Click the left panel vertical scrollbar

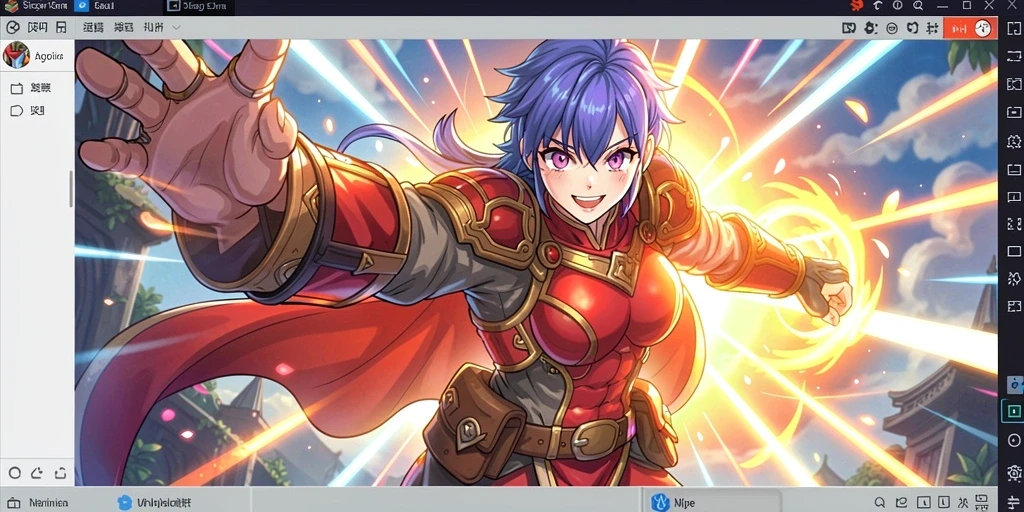pos(71,189)
